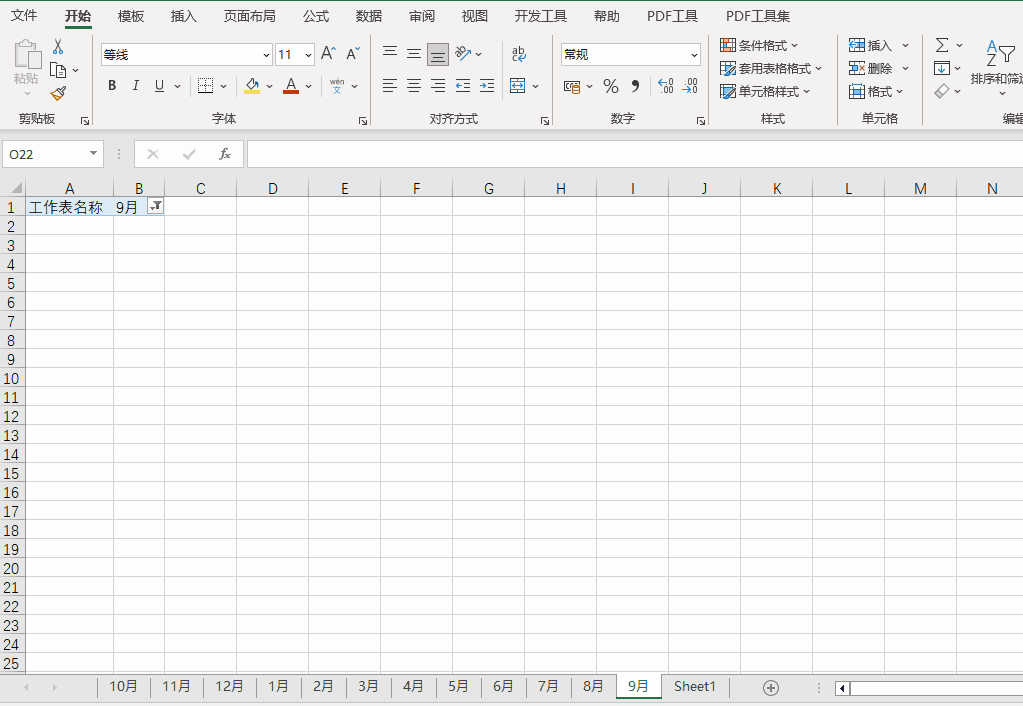Apply cell borders icon
Image resolution: width=1023 pixels, height=706 pixels.
coord(206,85)
